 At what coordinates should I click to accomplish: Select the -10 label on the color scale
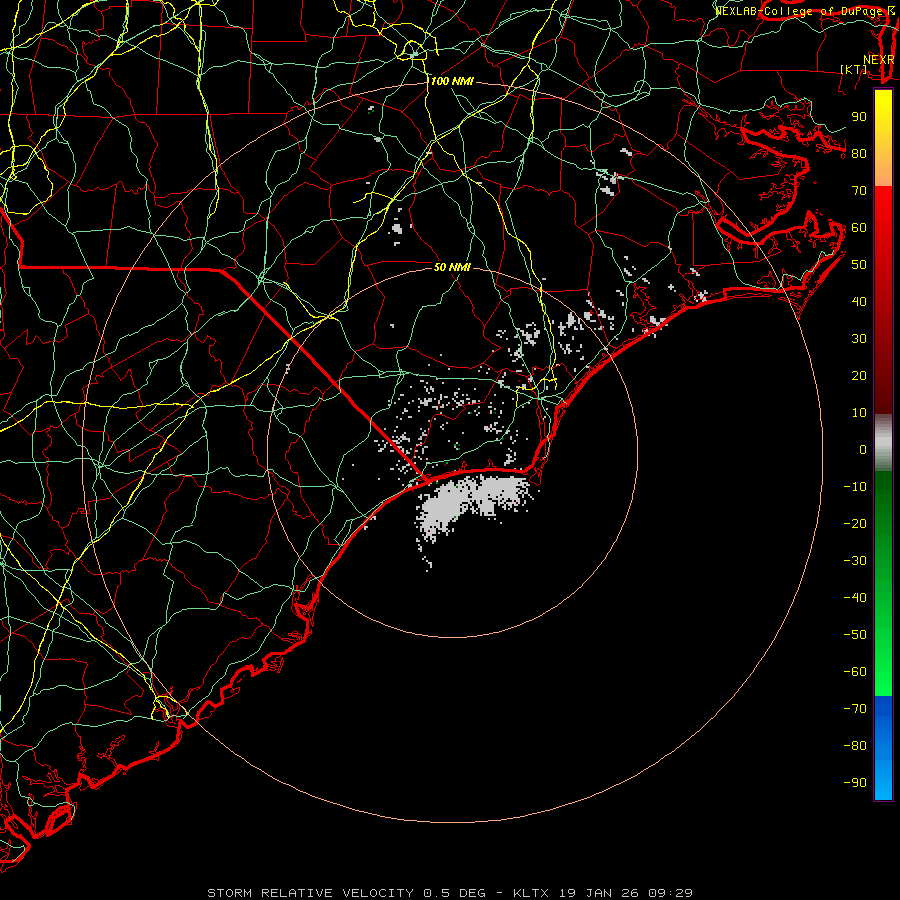pyautogui.click(x=855, y=487)
